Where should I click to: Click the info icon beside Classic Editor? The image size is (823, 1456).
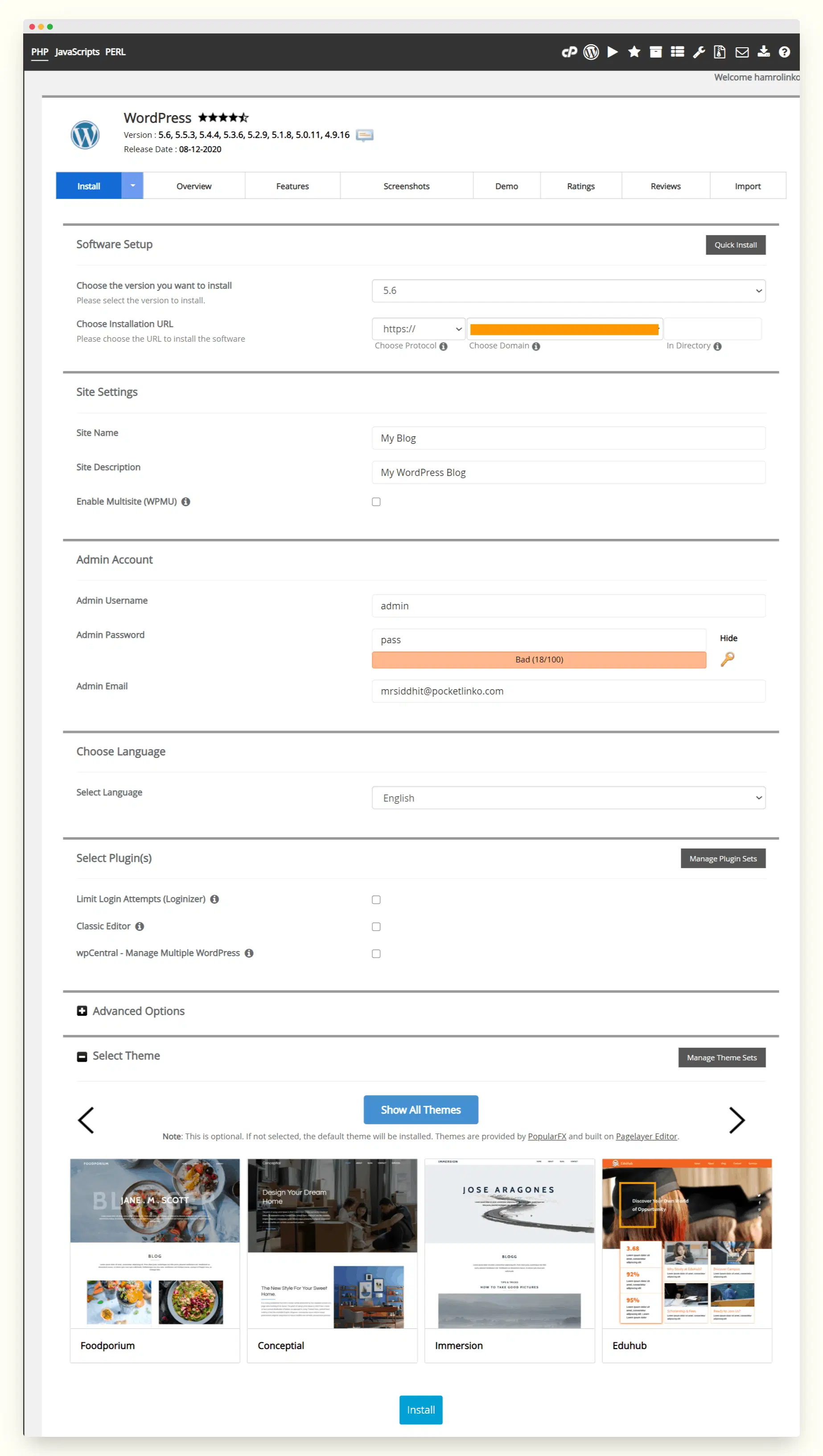click(x=140, y=926)
